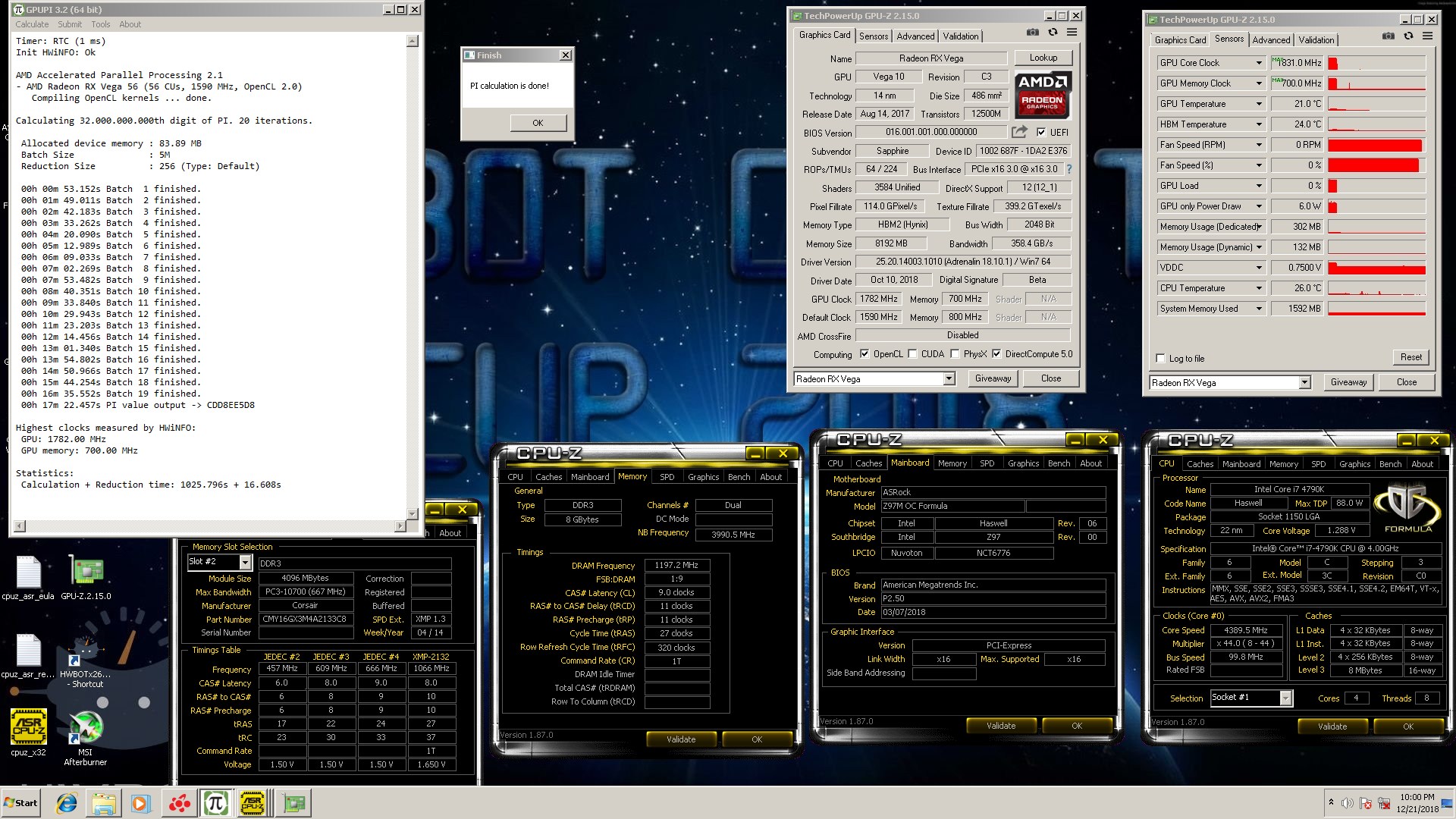This screenshot has height=819, width=1456.
Task: Switch to Advanced tab in GPU-Z Graphics Card window
Action: 915,36
